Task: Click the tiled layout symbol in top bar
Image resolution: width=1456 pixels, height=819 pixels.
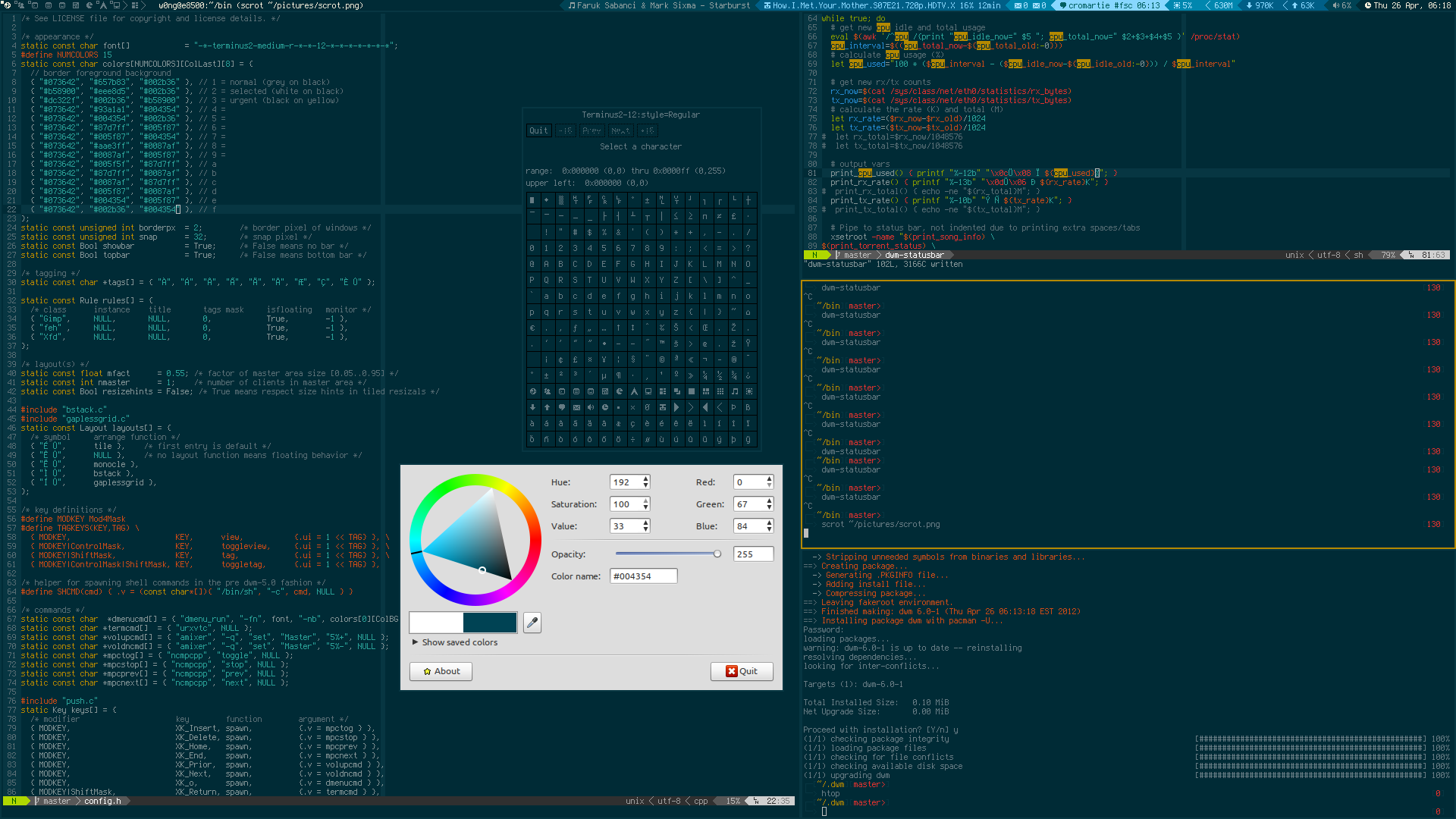Action: pos(135,5)
